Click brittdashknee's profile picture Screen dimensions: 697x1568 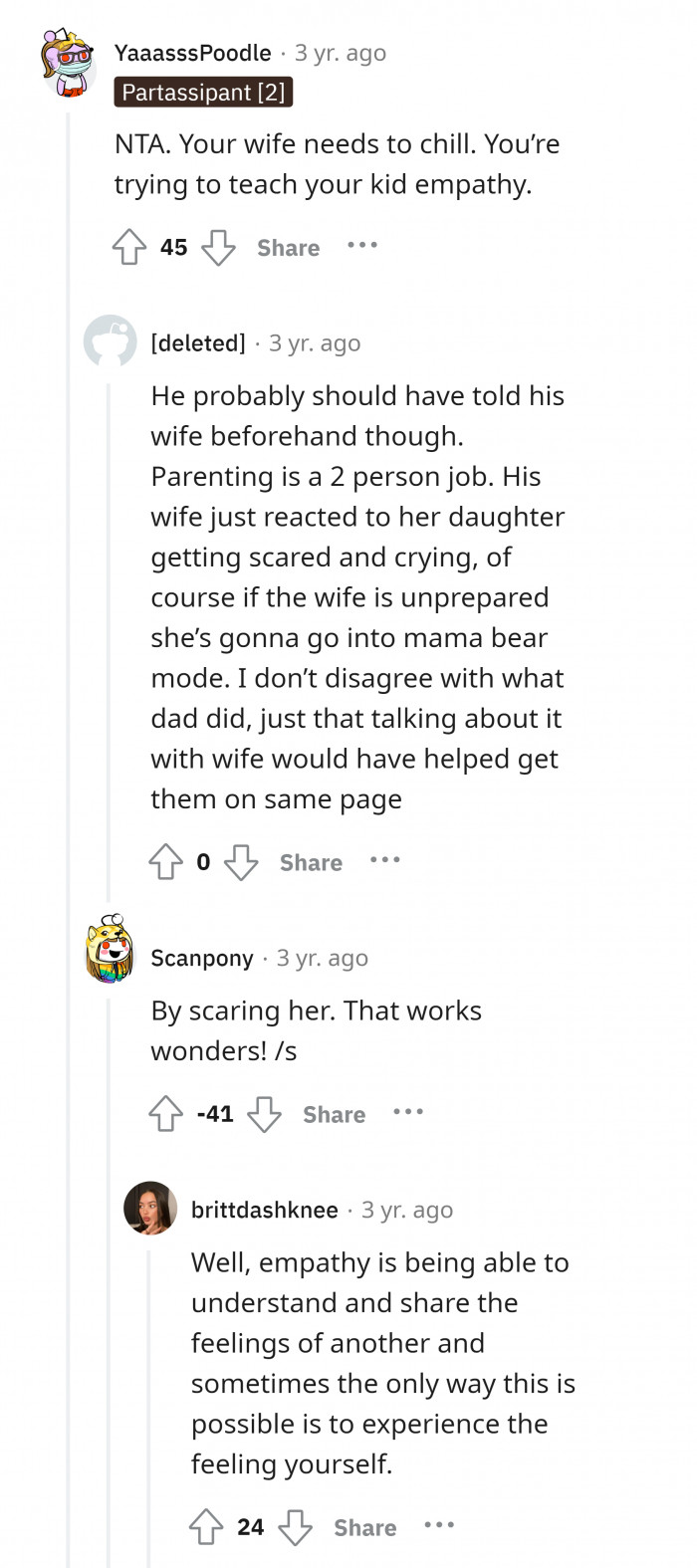[150, 1209]
